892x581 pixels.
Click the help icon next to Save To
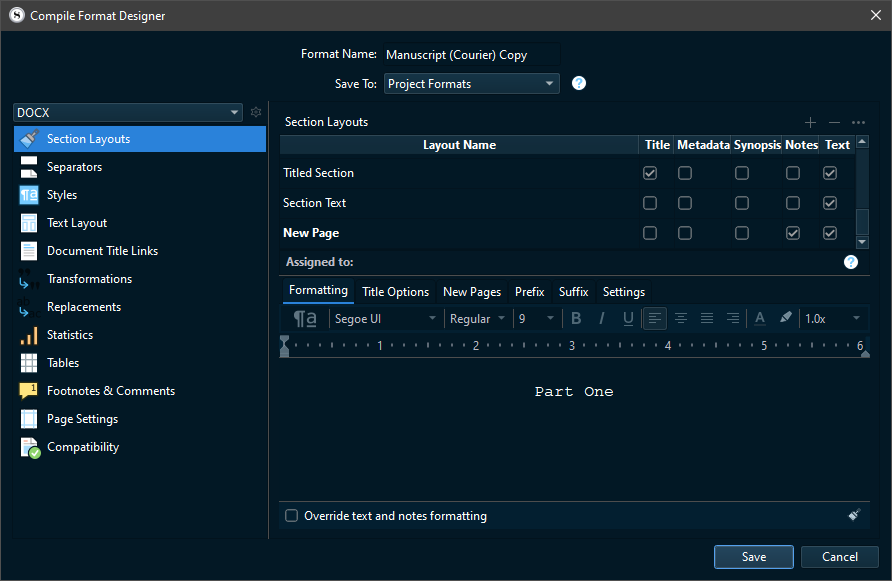click(x=579, y=83)
